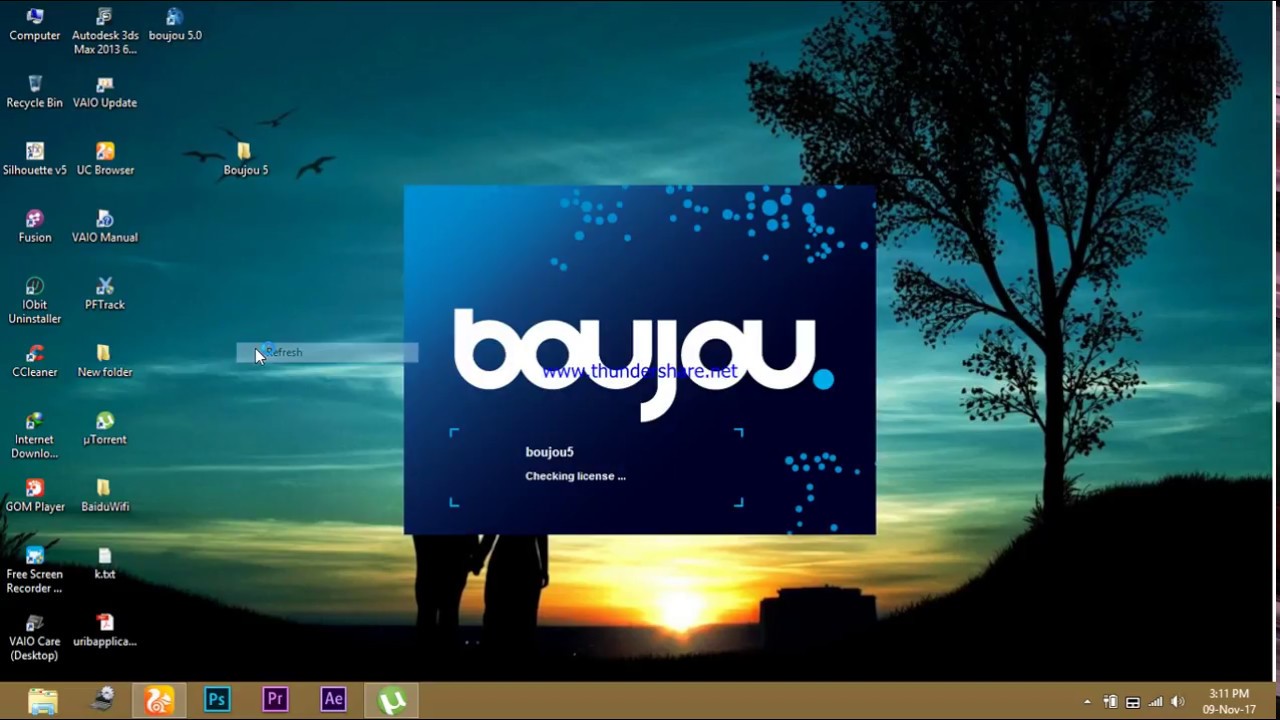Image resolution: width=1280 pixels, height=720 pixels.
Task: Select the µTorrent desktop shortcut
Action: (x=105, y=429)
